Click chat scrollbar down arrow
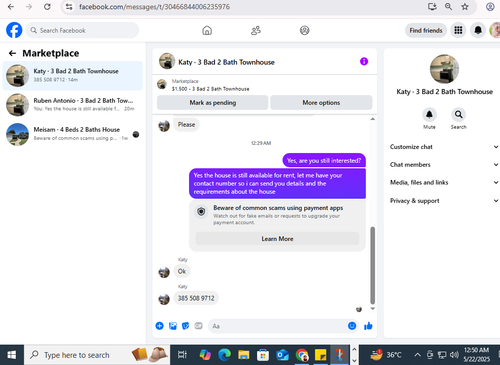 pos(373,309)
